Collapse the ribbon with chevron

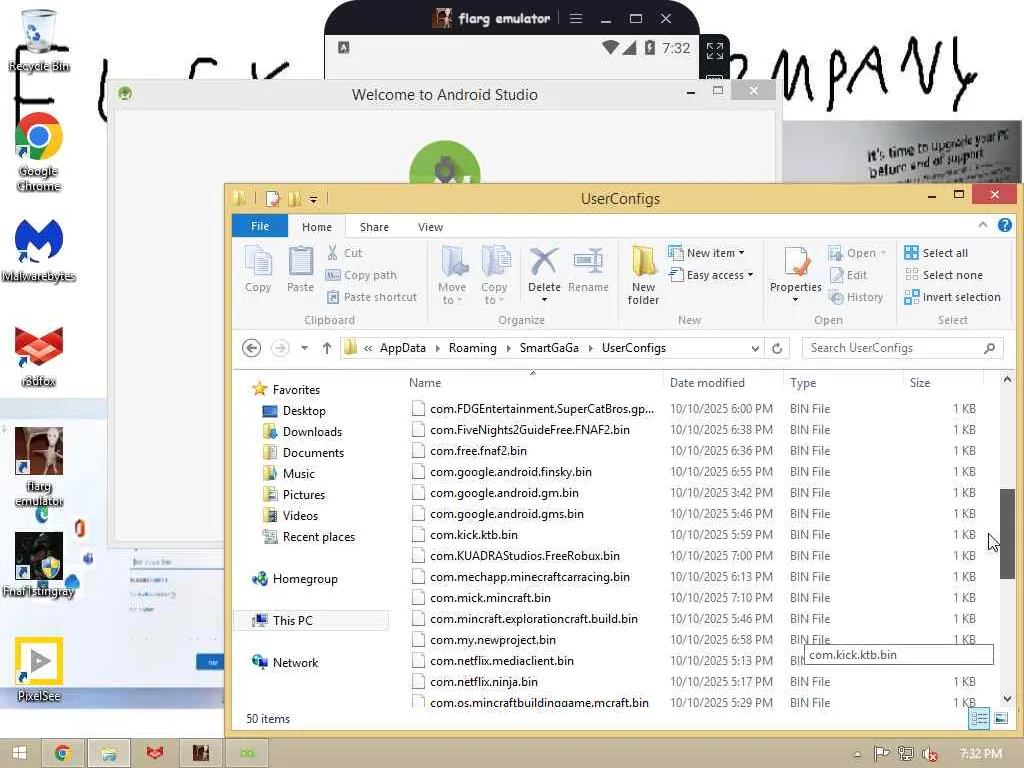point(983,225)
